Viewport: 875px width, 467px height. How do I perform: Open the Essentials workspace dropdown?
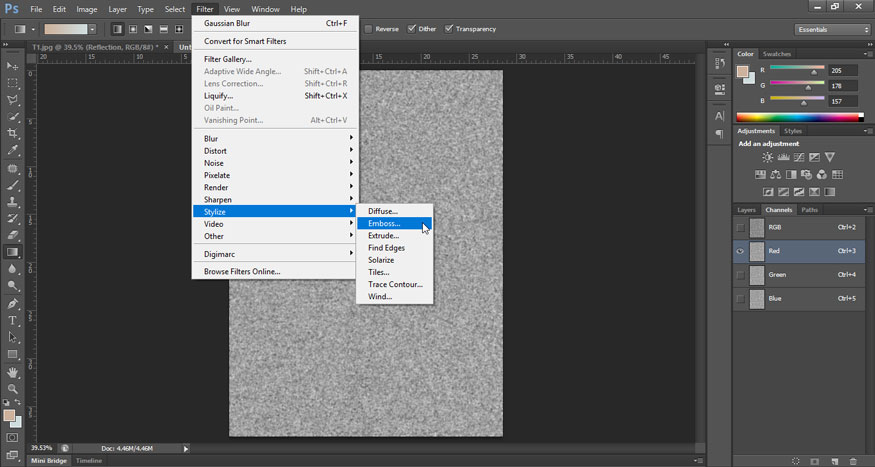(x=833, y=29)
